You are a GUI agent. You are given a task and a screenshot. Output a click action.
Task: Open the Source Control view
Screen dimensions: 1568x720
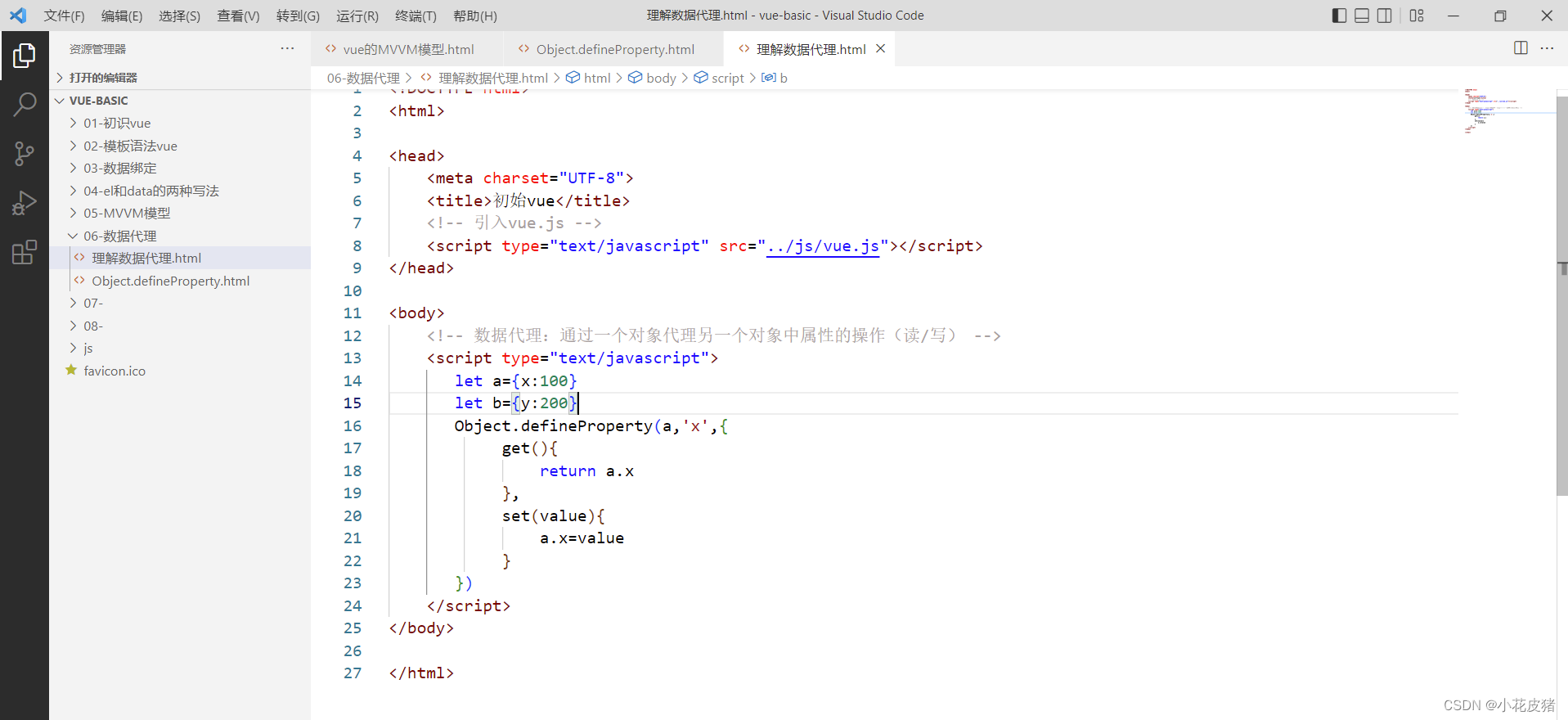tap(25, 153)
